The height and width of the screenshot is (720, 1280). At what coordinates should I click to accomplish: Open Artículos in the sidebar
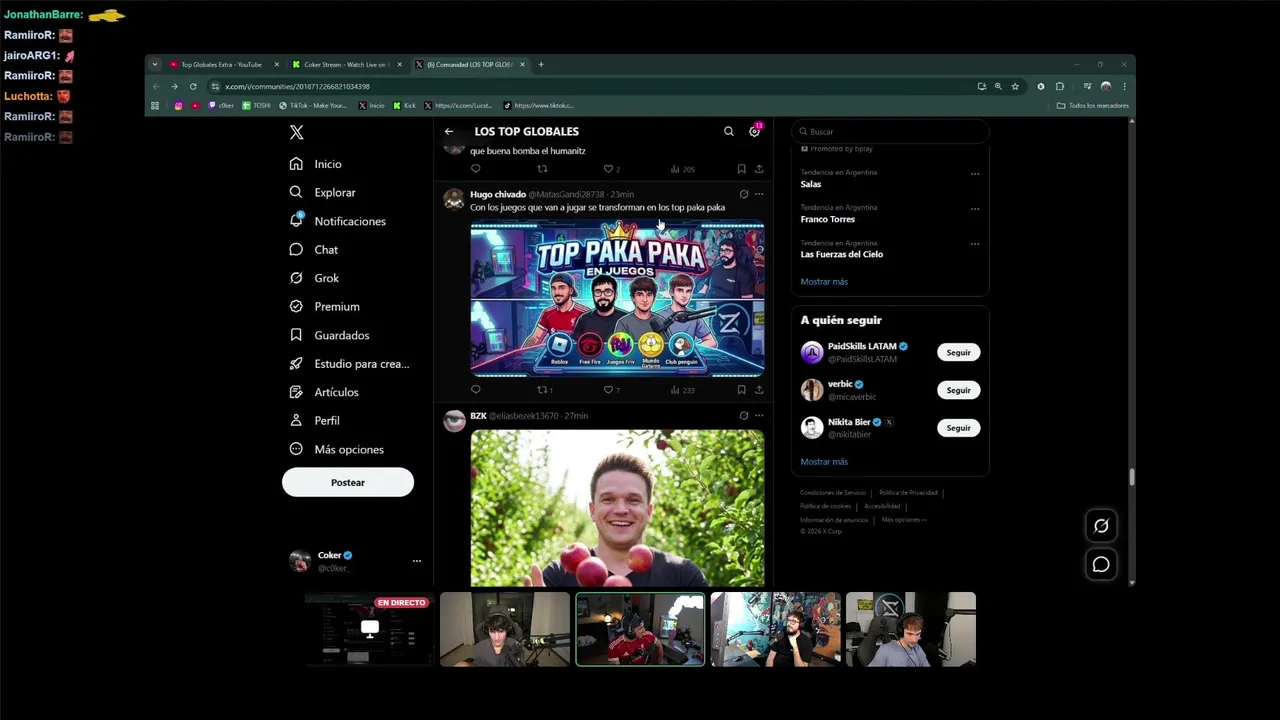pyautogui.click(x=323, y=392)
